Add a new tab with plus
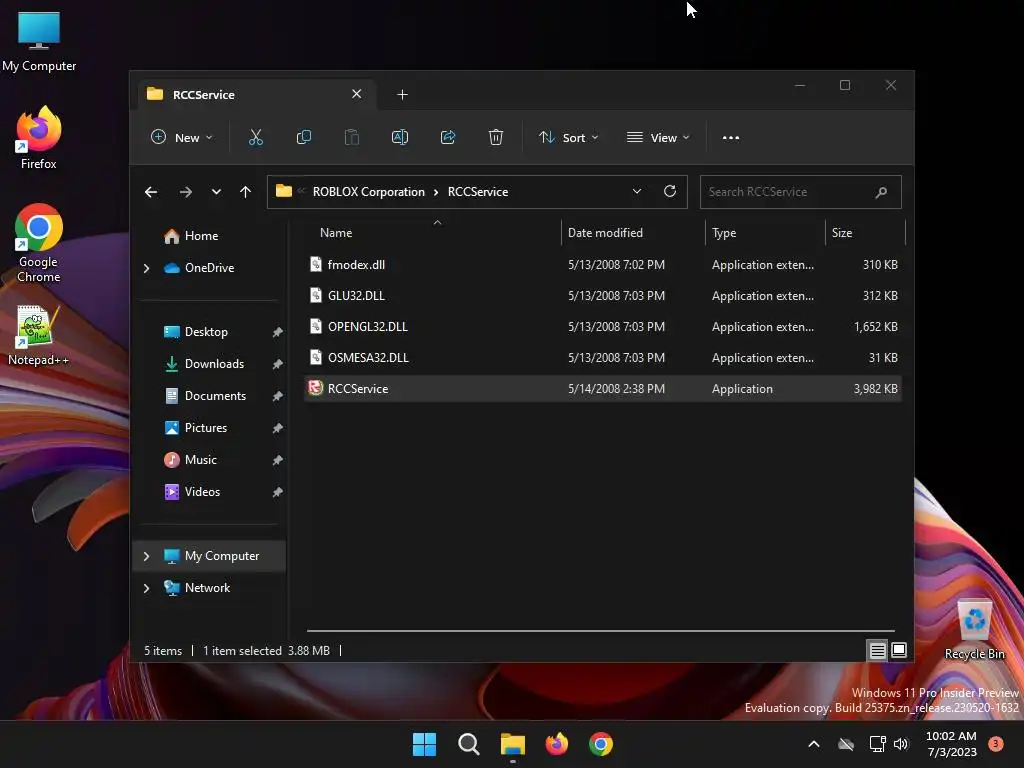This screenshot has height=768, width=1024. [402, 95]
